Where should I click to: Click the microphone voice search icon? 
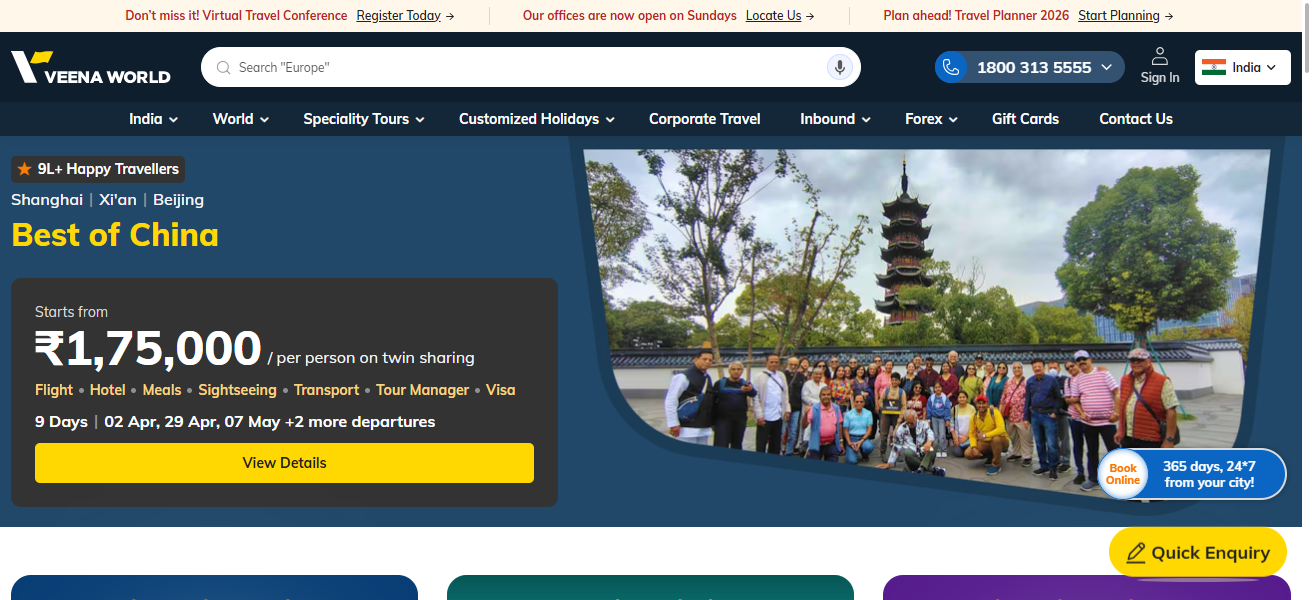[x=840, y=67]
